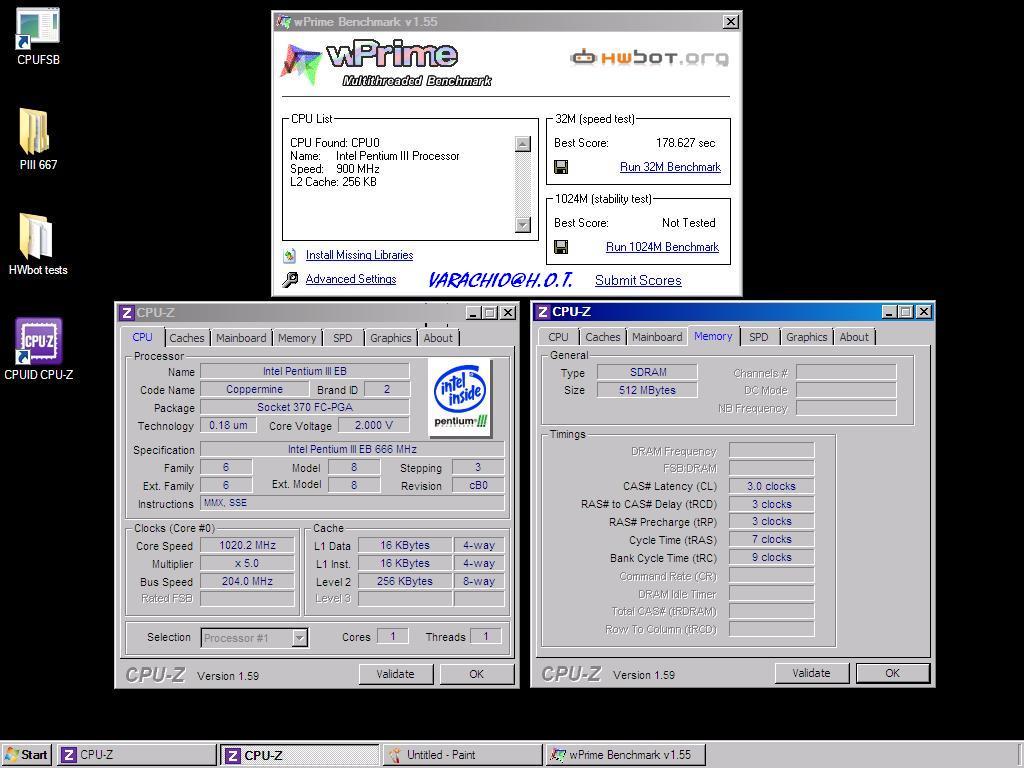Click the Intel Inside Pentium III logo
The width and height of the screenshot is (1024, 768).
pos(460,397)
